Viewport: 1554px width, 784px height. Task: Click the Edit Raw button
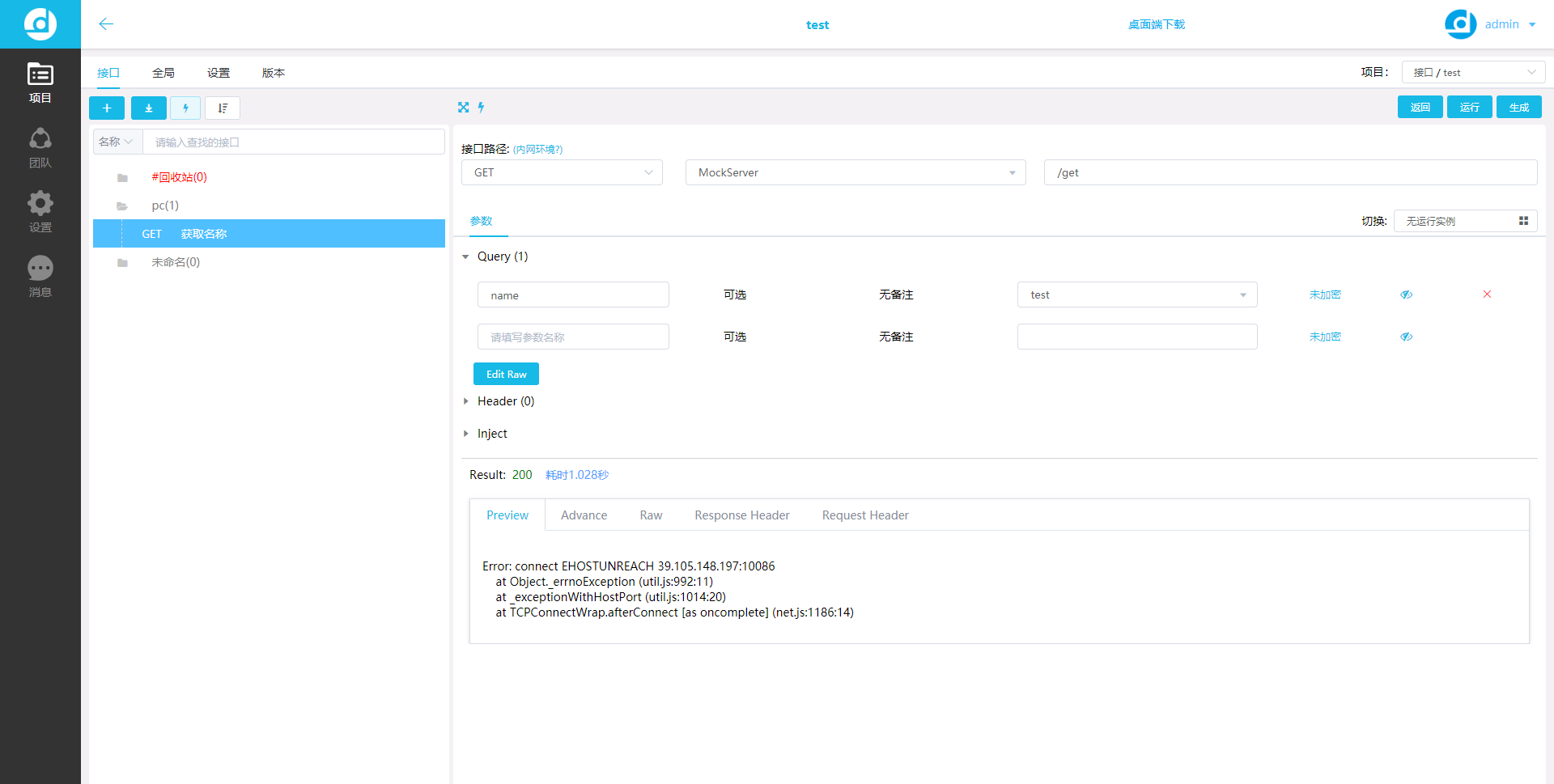click(x=506, y=374)
